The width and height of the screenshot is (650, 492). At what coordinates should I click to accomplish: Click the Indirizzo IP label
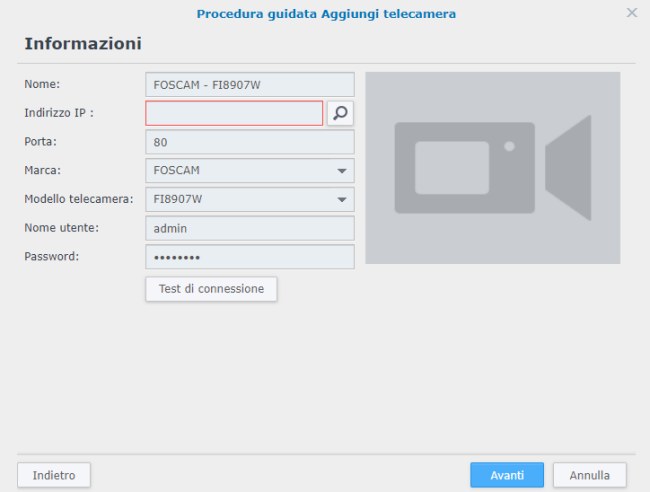coord(59,113)
